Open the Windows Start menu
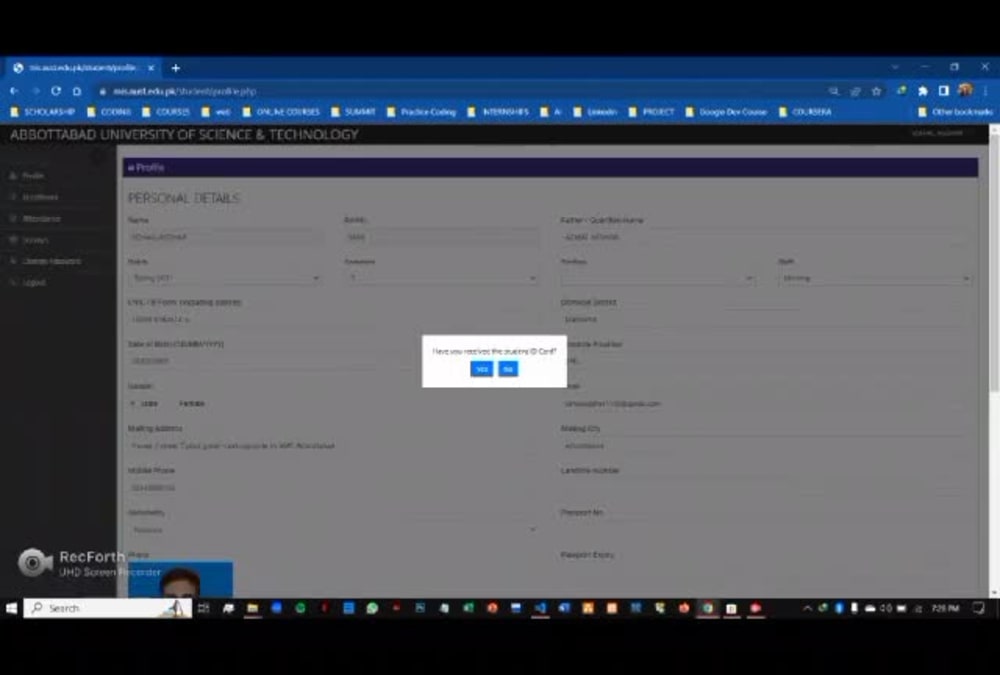The width and height of the screenshot is (1000, 675). (11, 608)
